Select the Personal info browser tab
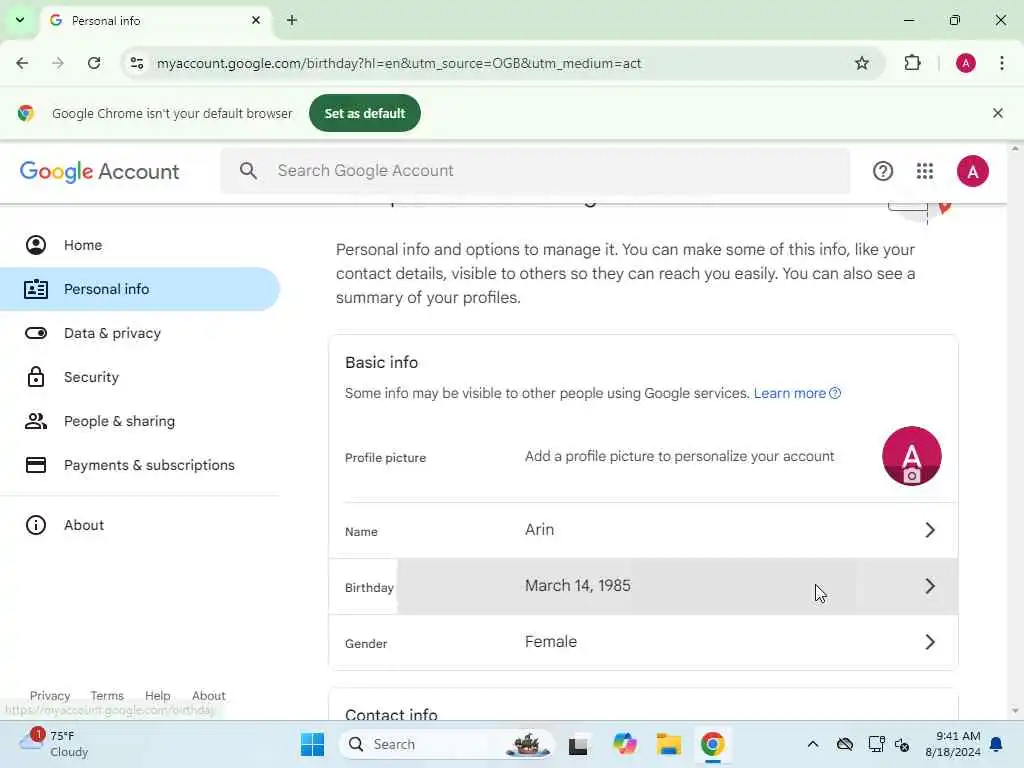Screen dimensions: 1024x768 pos(155,21)
